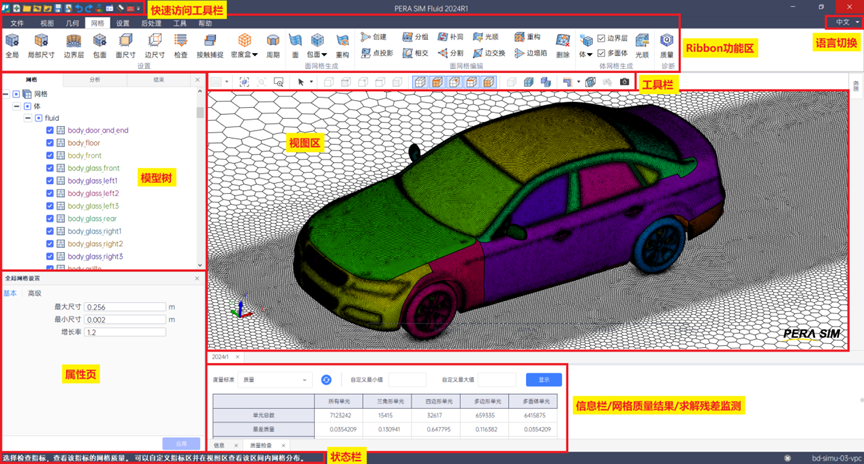Click the 全局 global mesh size icon
This screenshot has height=464, width=864.
click(12, 41)
